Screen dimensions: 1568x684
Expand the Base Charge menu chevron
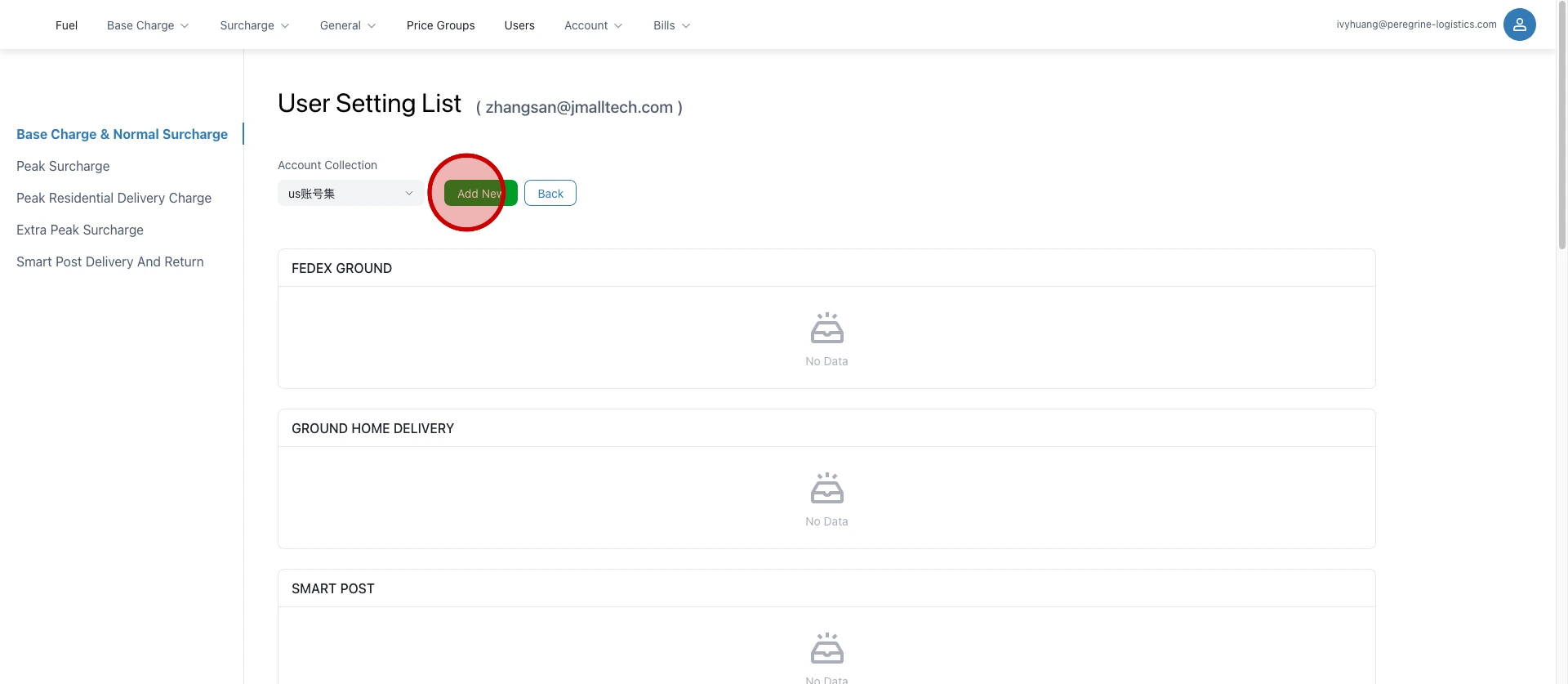(185, 26)
